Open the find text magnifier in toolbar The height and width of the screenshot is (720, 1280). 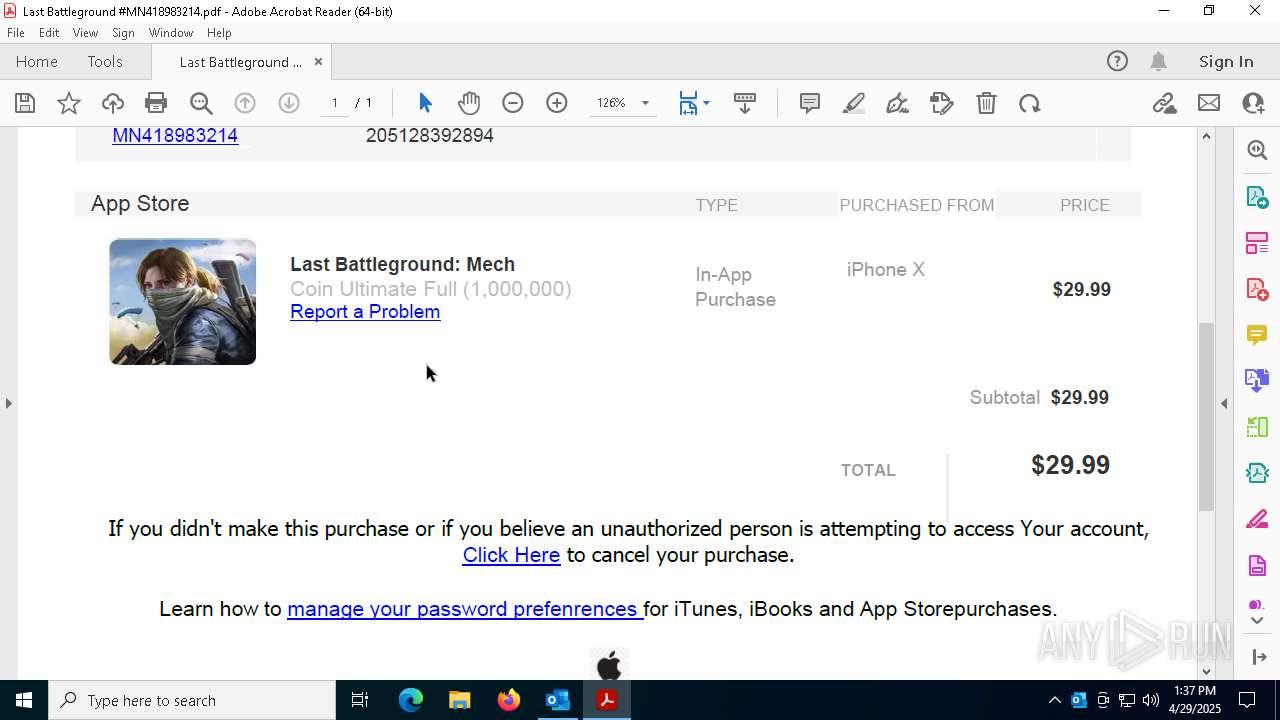click(201, 103)
